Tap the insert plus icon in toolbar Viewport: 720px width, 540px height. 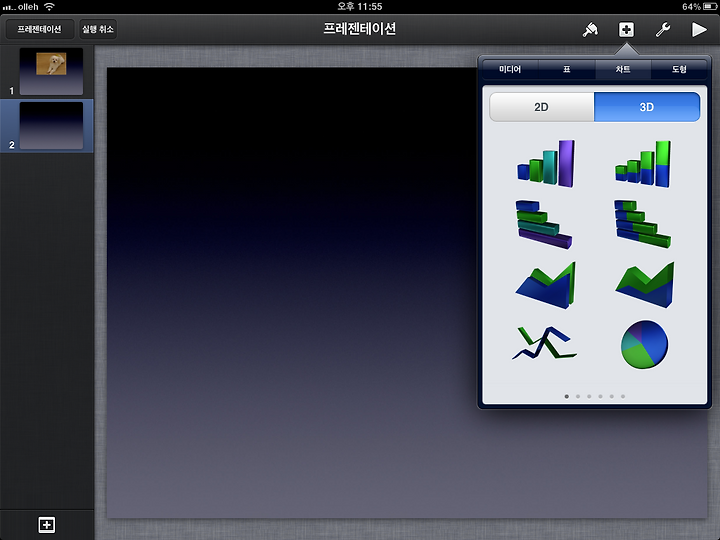(626, 29)
